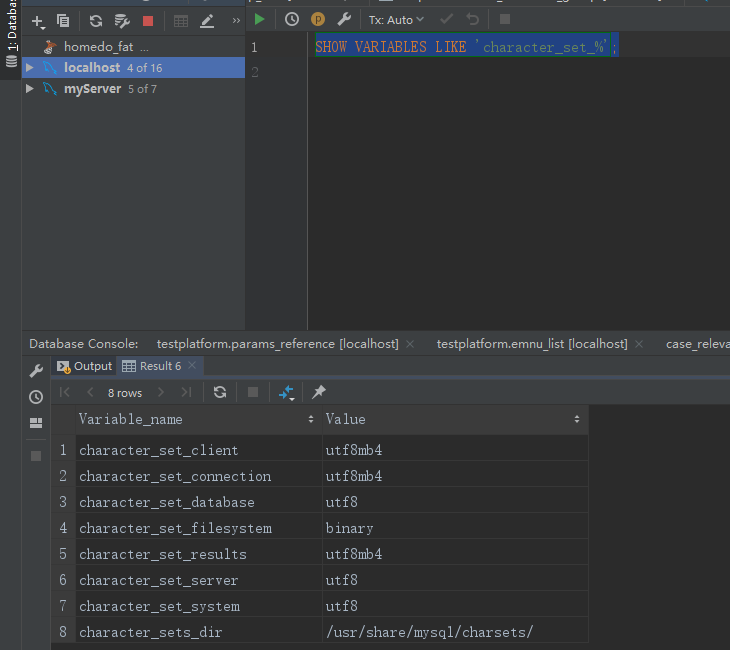730x650 pixels.
Task: Click the New (plus) database icon
Action: [38, 21]
